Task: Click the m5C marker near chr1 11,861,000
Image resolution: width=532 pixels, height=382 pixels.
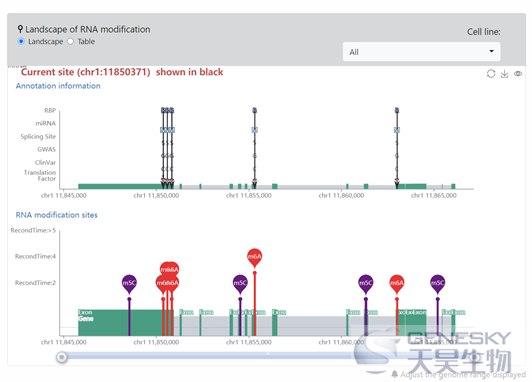Action: coord(366,283)
